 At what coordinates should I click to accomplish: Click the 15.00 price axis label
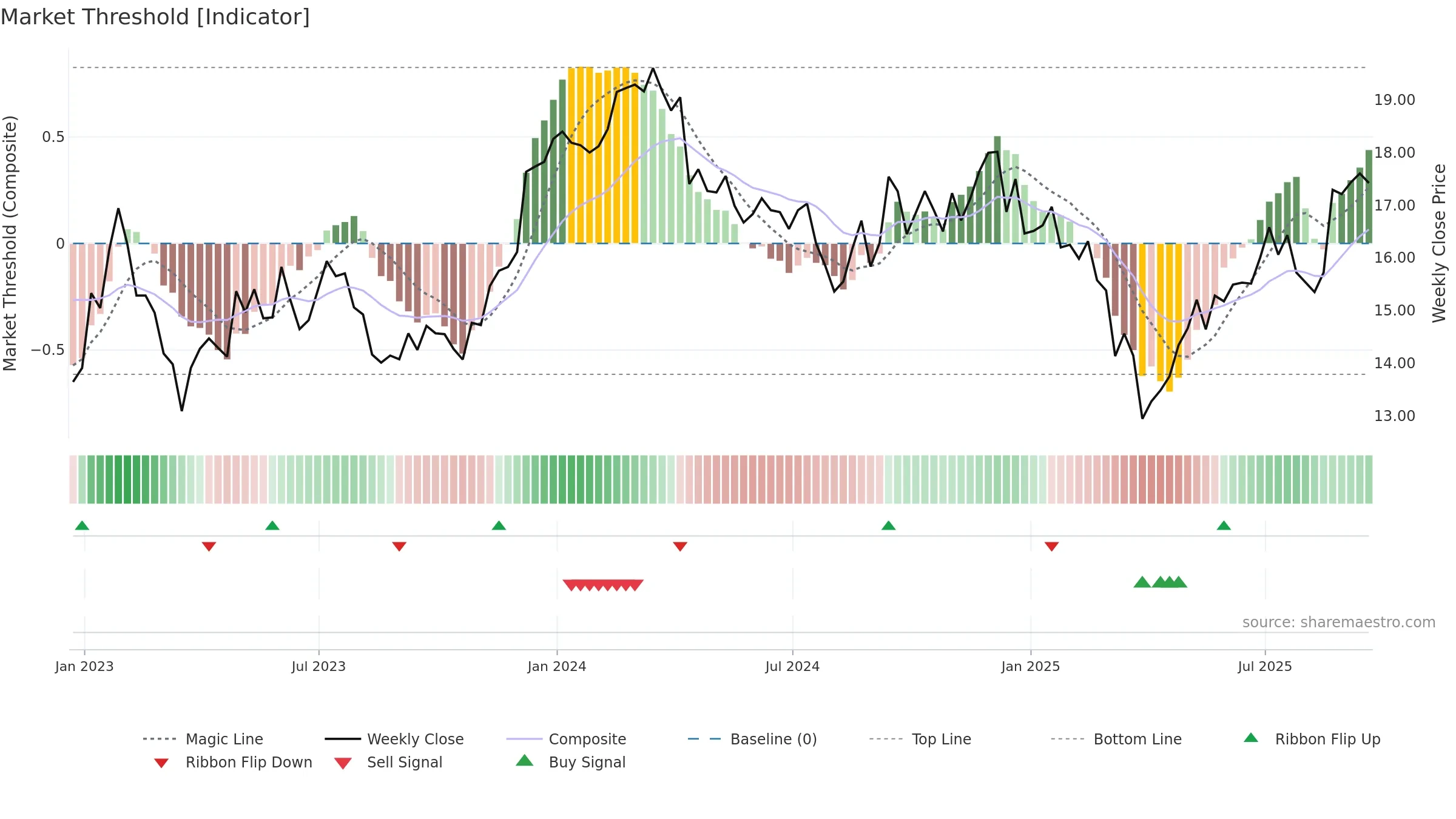click(x=1395, y=311)
